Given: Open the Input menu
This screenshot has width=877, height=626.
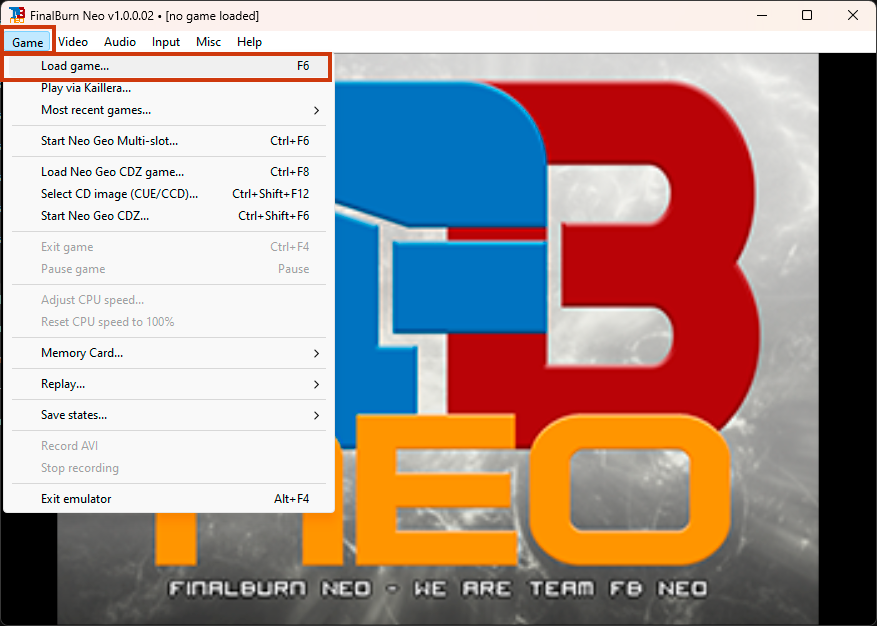Looking at the screenshot, I should 166,42.
